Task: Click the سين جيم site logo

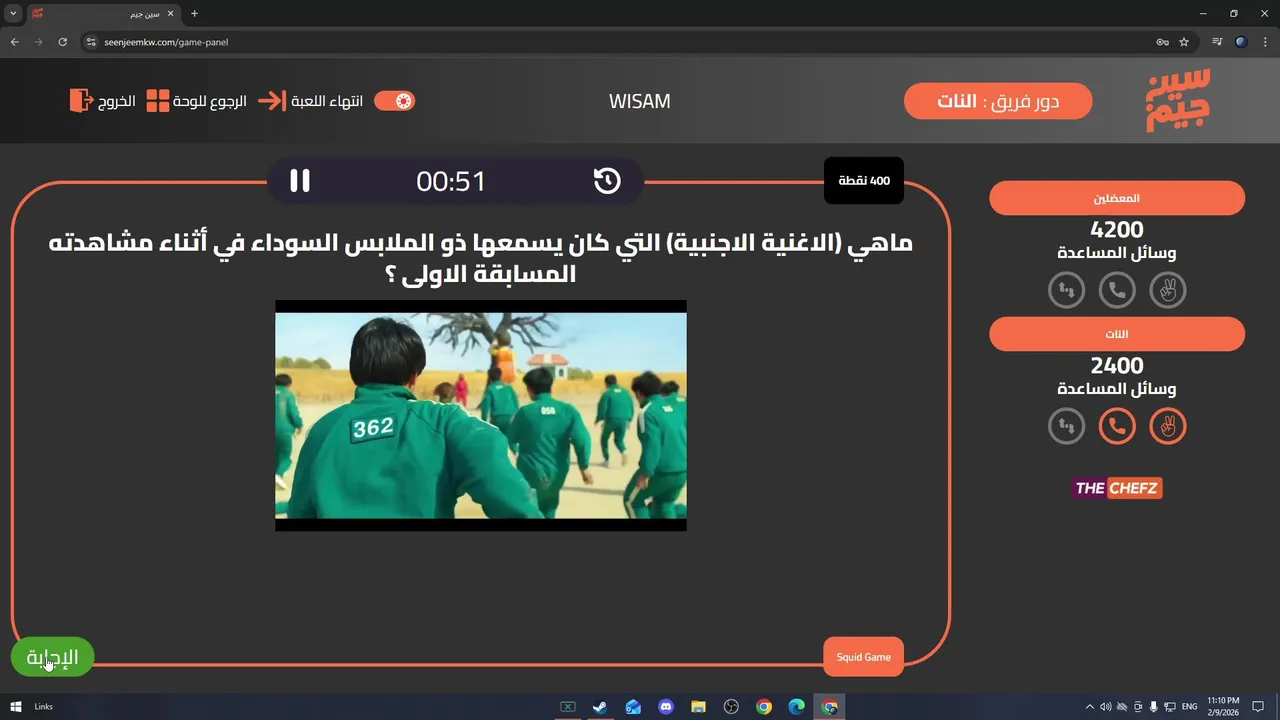Action: pos(1179,100)
